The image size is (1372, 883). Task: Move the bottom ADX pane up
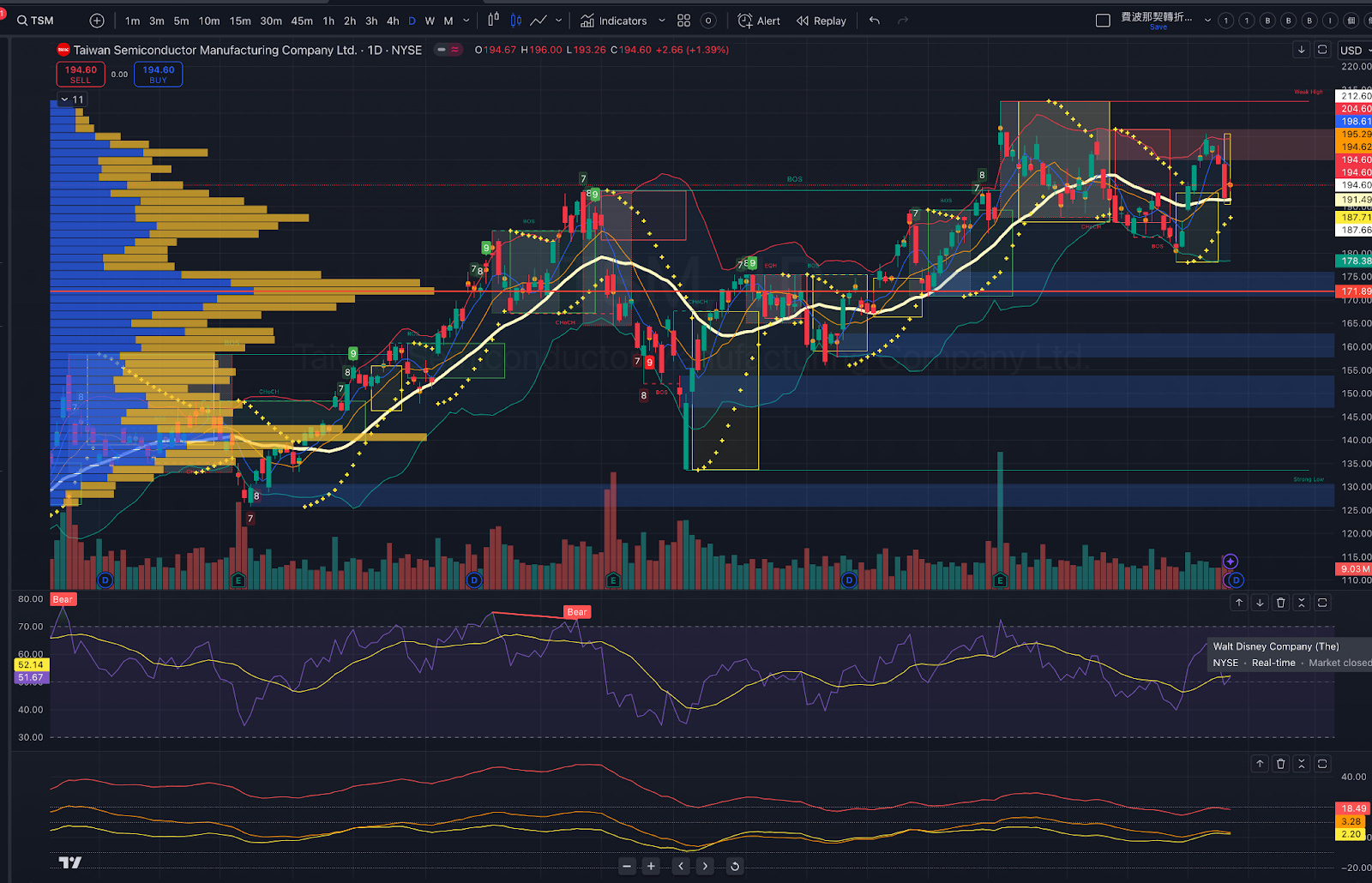(x=1260, y=763)
